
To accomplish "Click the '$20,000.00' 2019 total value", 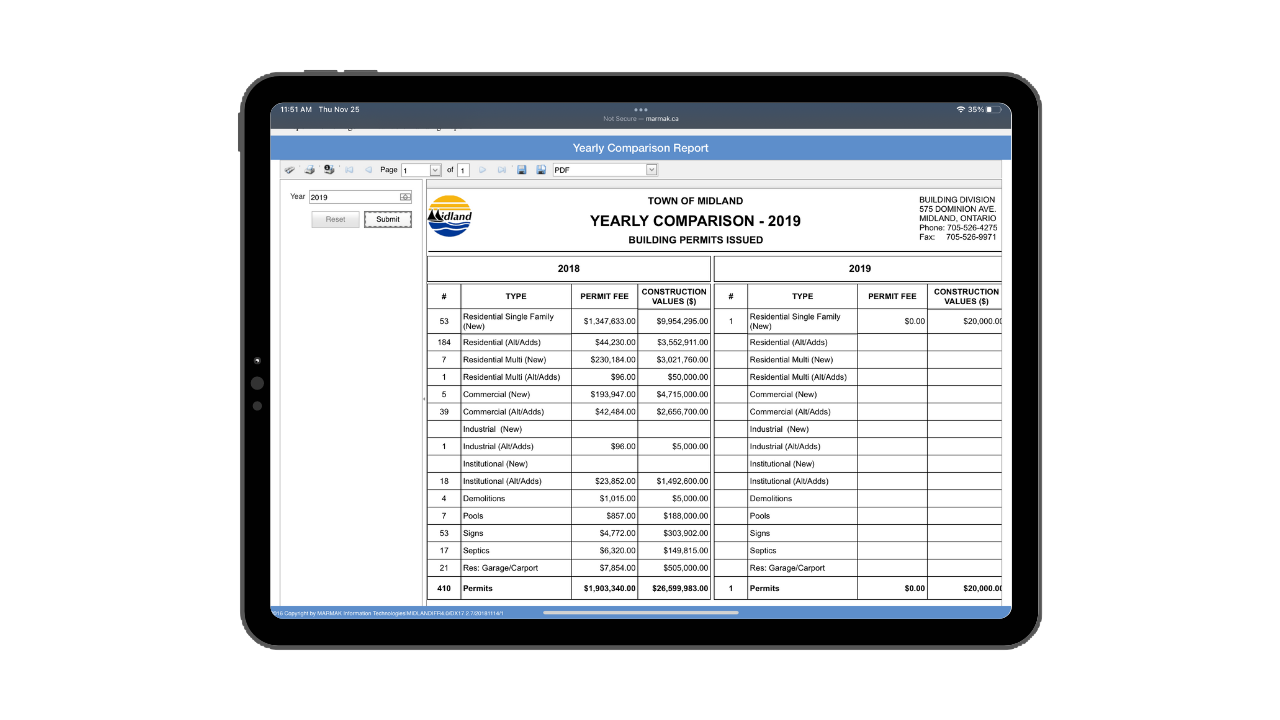I will [x=982, y=588].
